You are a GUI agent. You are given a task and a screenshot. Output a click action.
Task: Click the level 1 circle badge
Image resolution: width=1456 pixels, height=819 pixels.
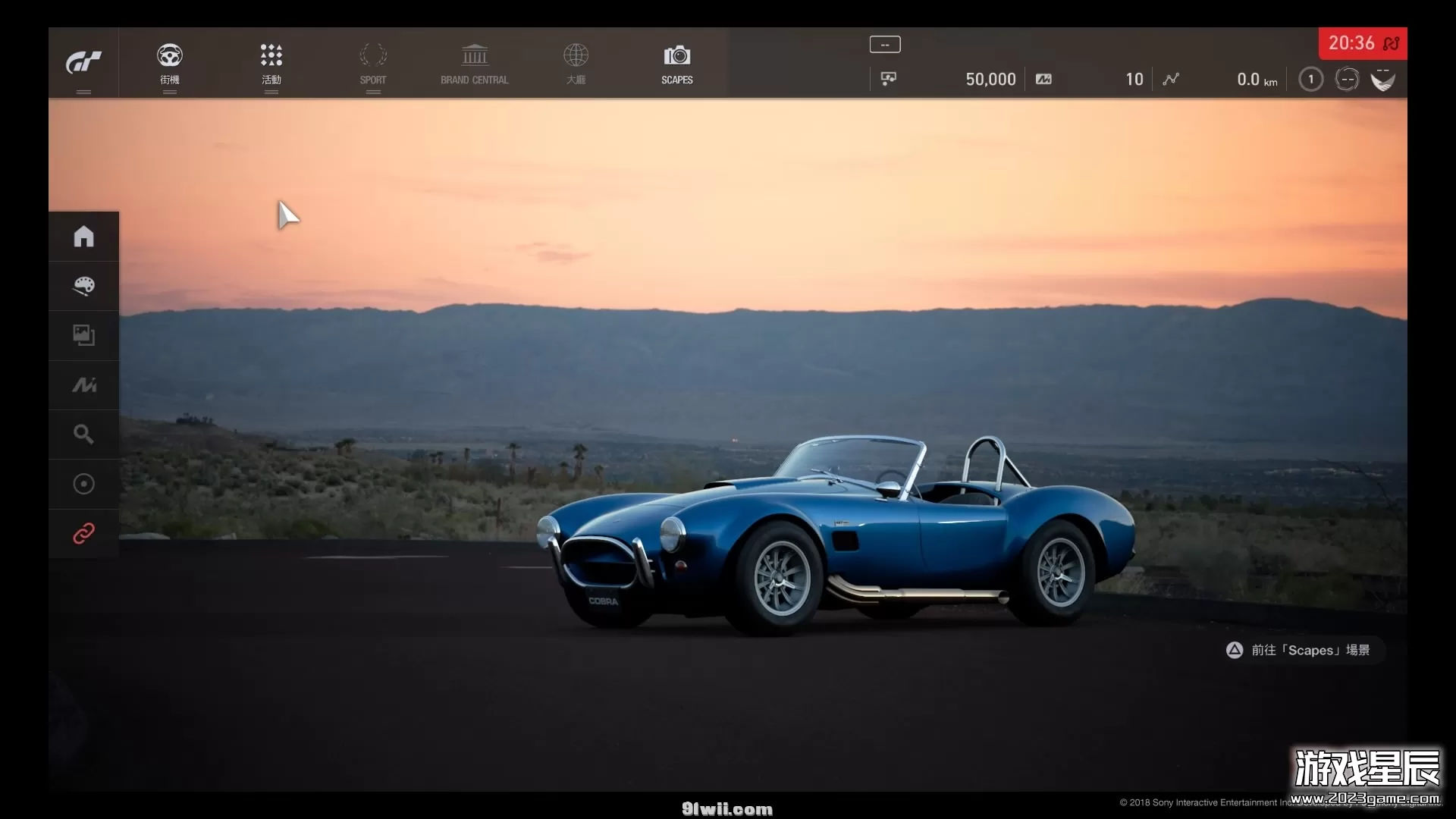[1310, 79]
